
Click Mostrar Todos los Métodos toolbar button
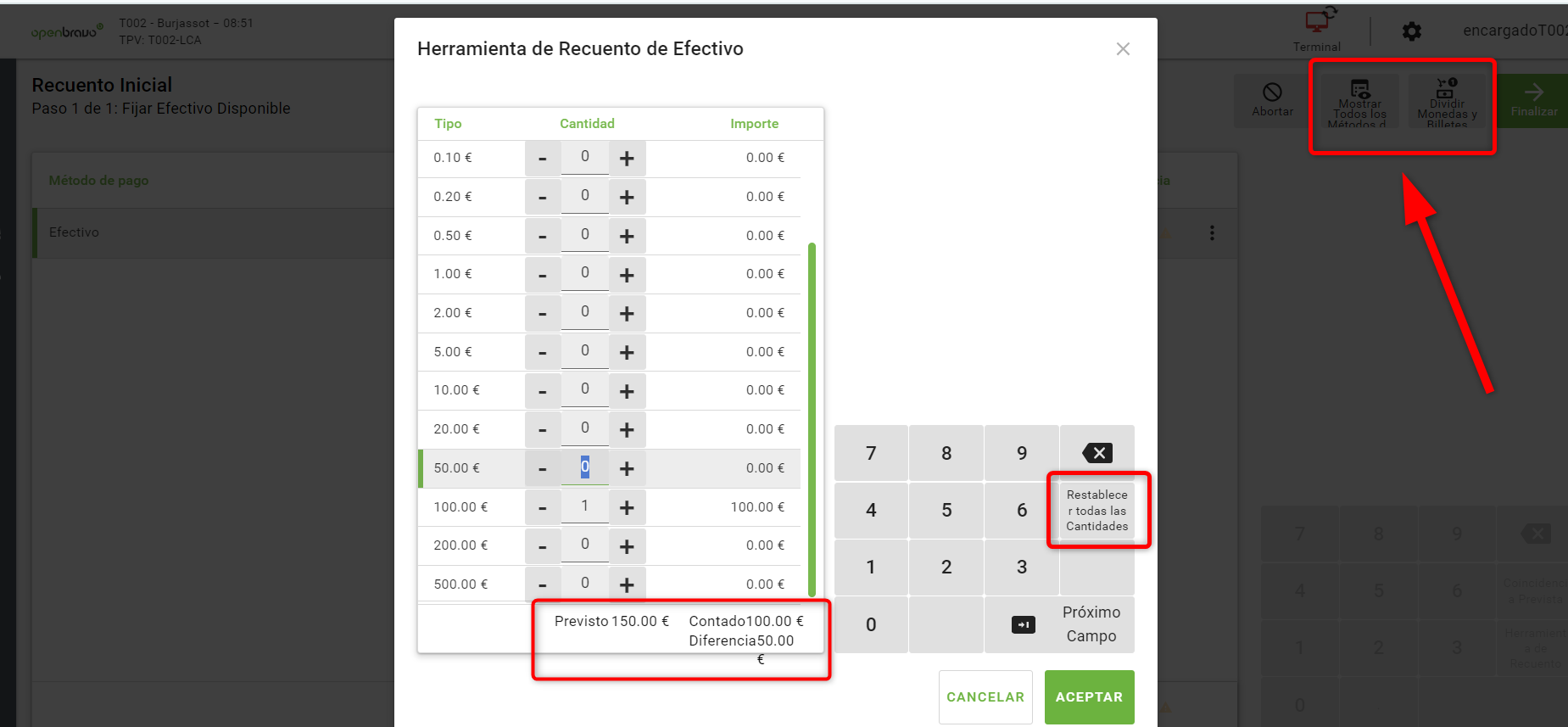[1360, 102]
